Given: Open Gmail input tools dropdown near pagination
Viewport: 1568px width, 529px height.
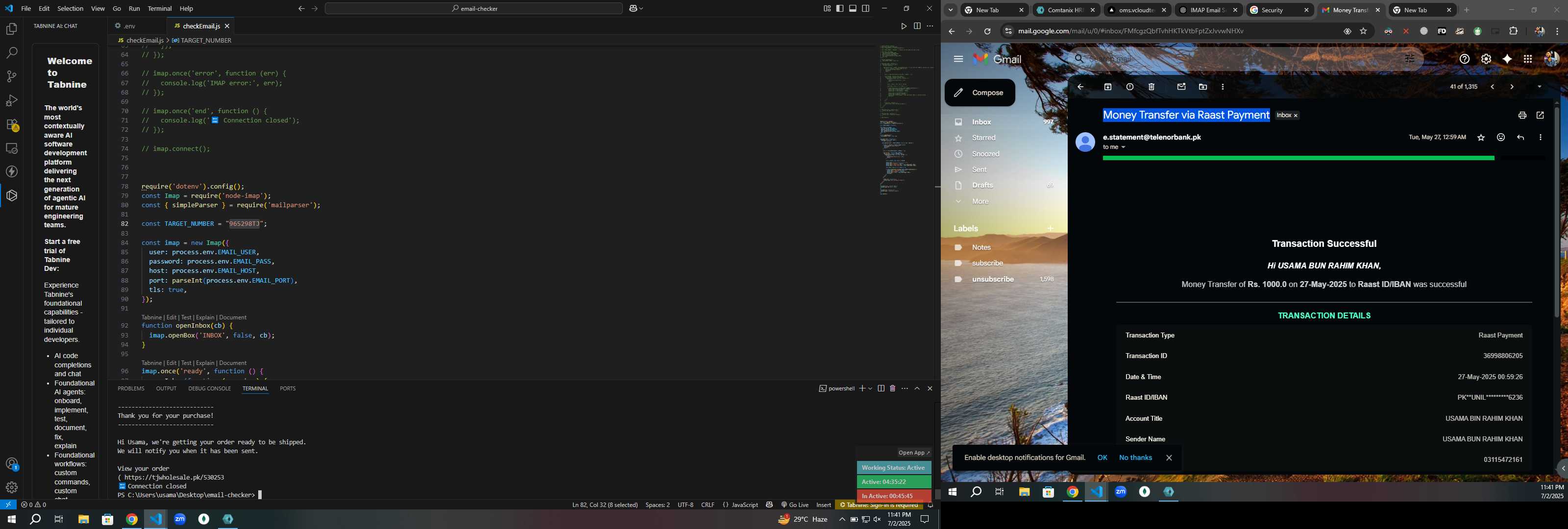Looking at the screenshot, I should pos(1540,87).
